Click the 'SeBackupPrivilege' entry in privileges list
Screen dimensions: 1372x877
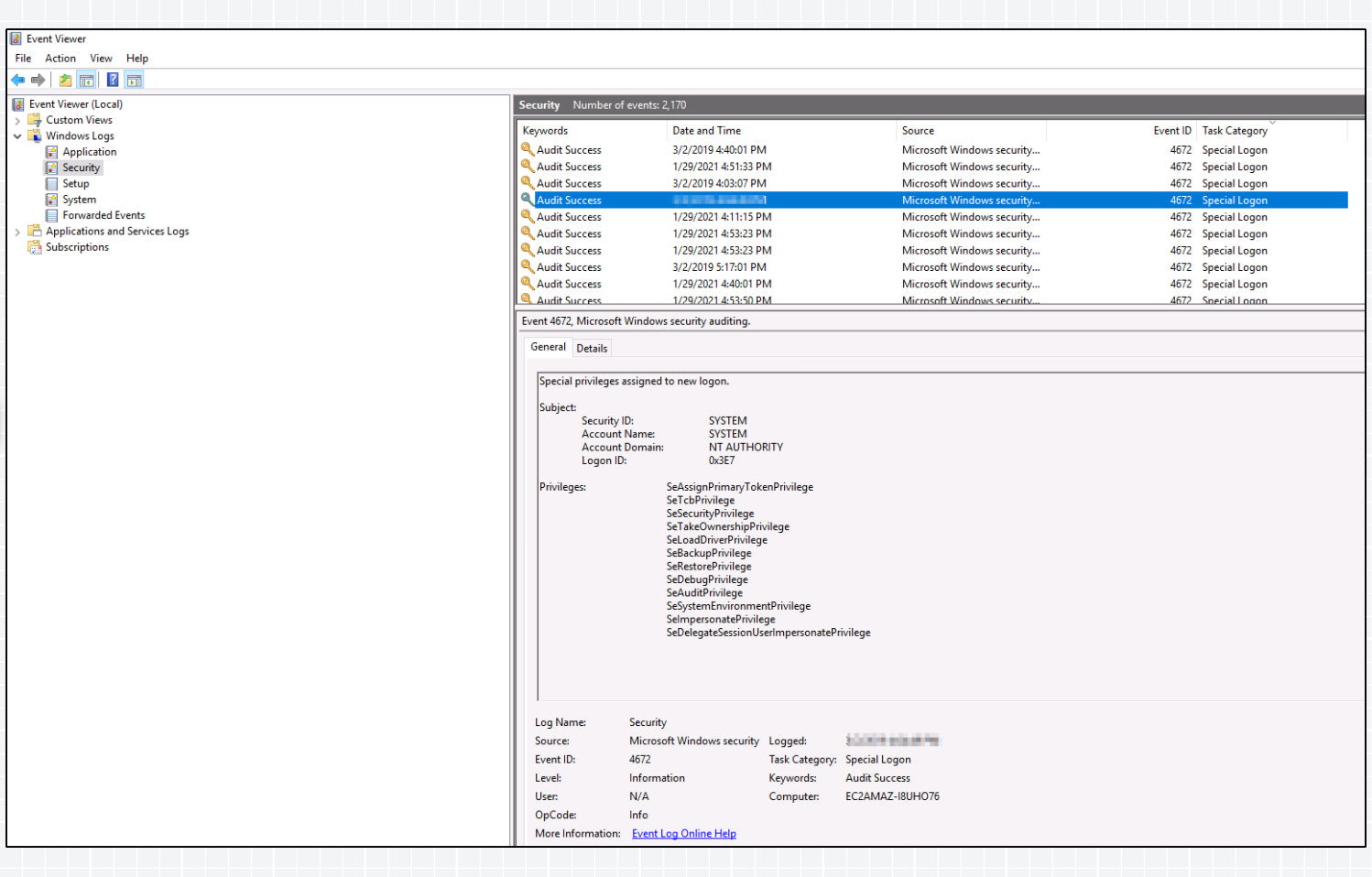[x=709, y=553]
